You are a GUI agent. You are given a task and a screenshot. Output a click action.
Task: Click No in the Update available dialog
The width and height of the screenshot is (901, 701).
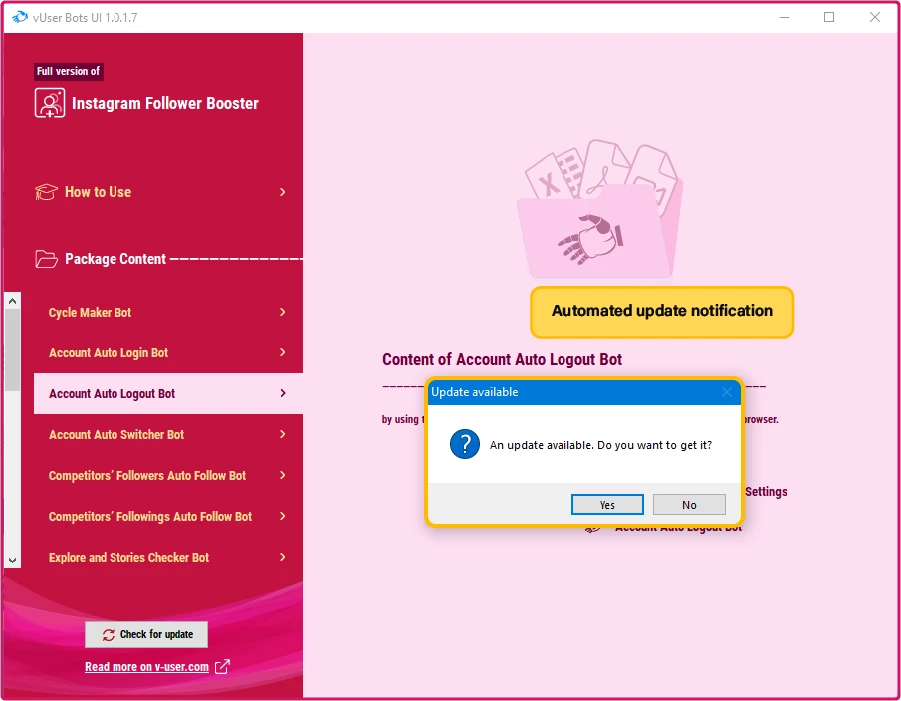[x=689, y=504]
